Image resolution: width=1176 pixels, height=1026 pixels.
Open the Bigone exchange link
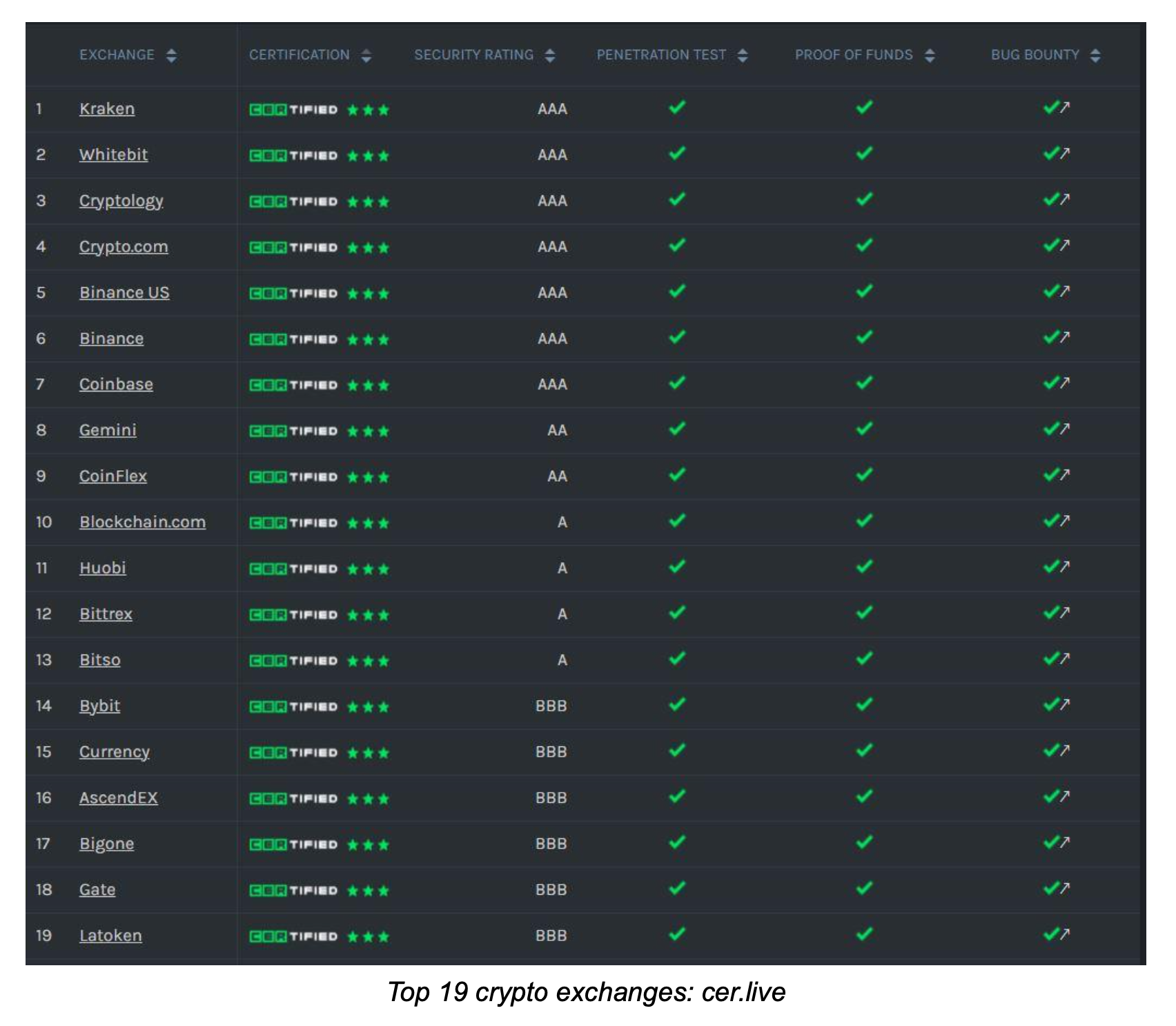(x=107, y=844)
